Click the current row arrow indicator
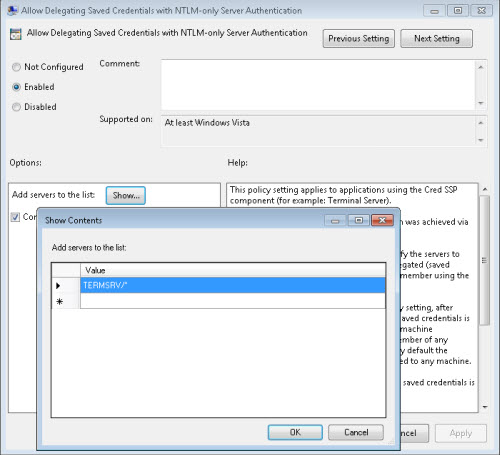The width and height of the screenshot is (500, 455). pos(58,286)
